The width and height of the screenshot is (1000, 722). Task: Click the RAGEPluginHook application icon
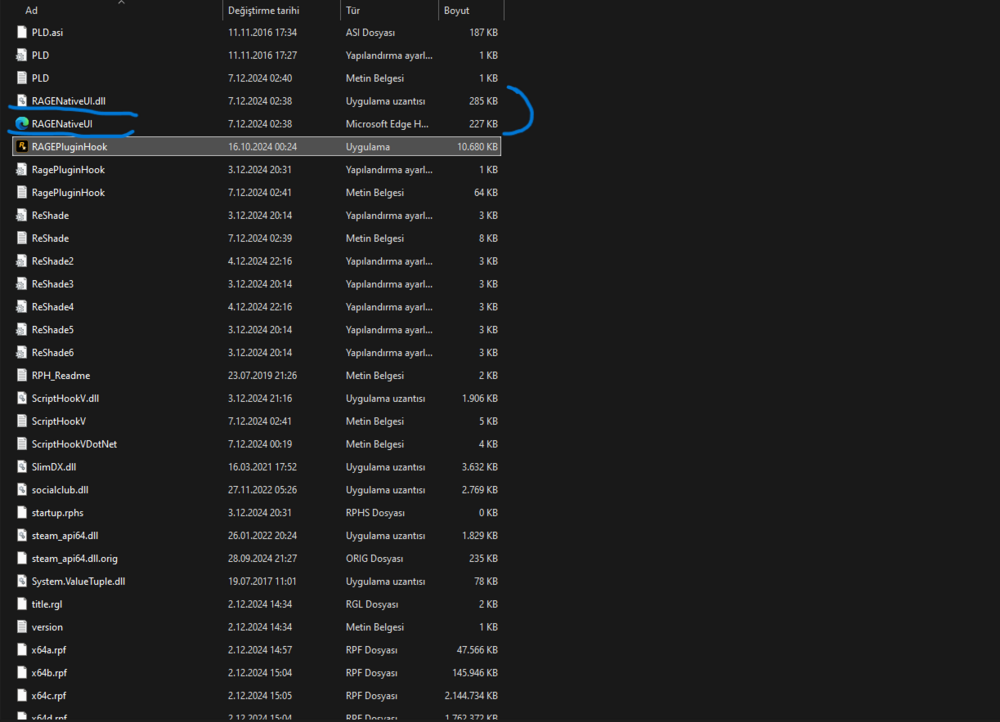(22, 147)
